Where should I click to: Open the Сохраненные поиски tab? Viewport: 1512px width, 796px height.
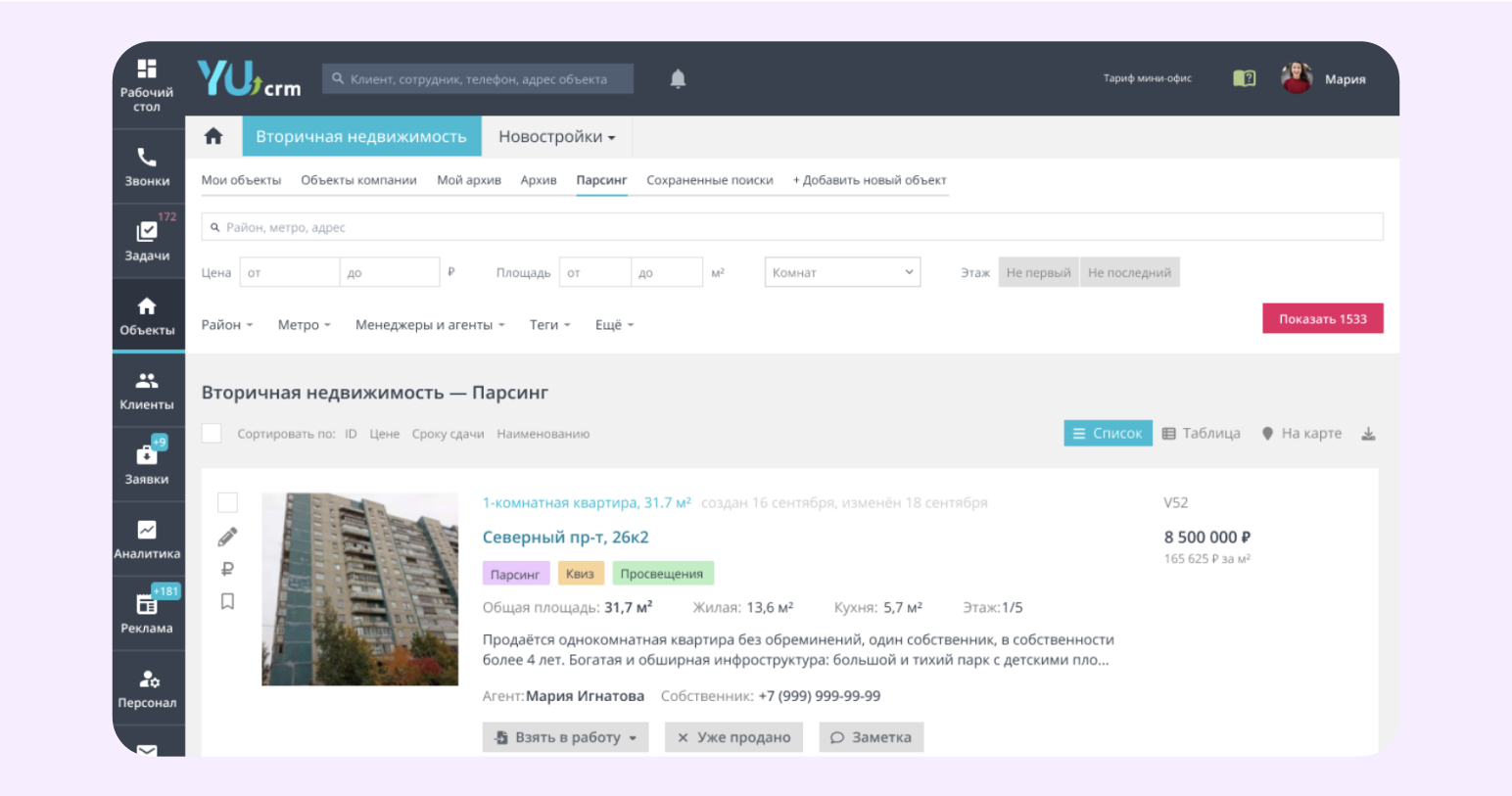click(x=709, y=180)
